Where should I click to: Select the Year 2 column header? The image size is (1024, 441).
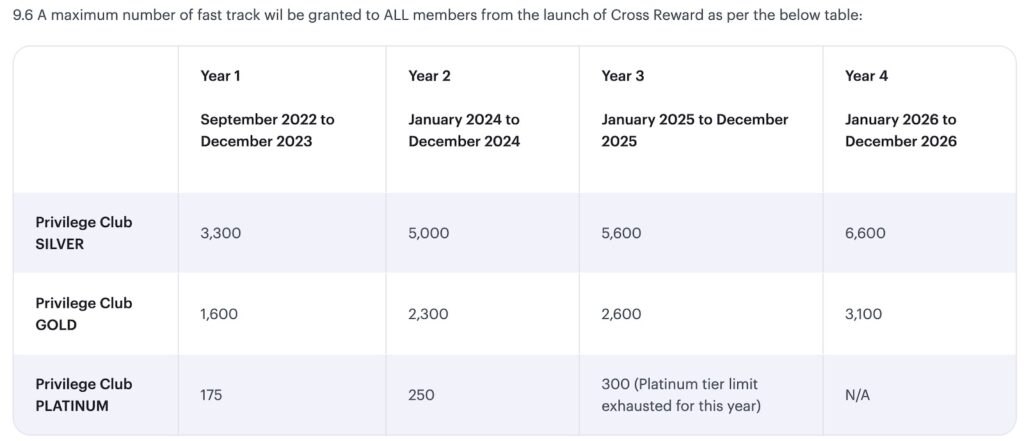428,76
